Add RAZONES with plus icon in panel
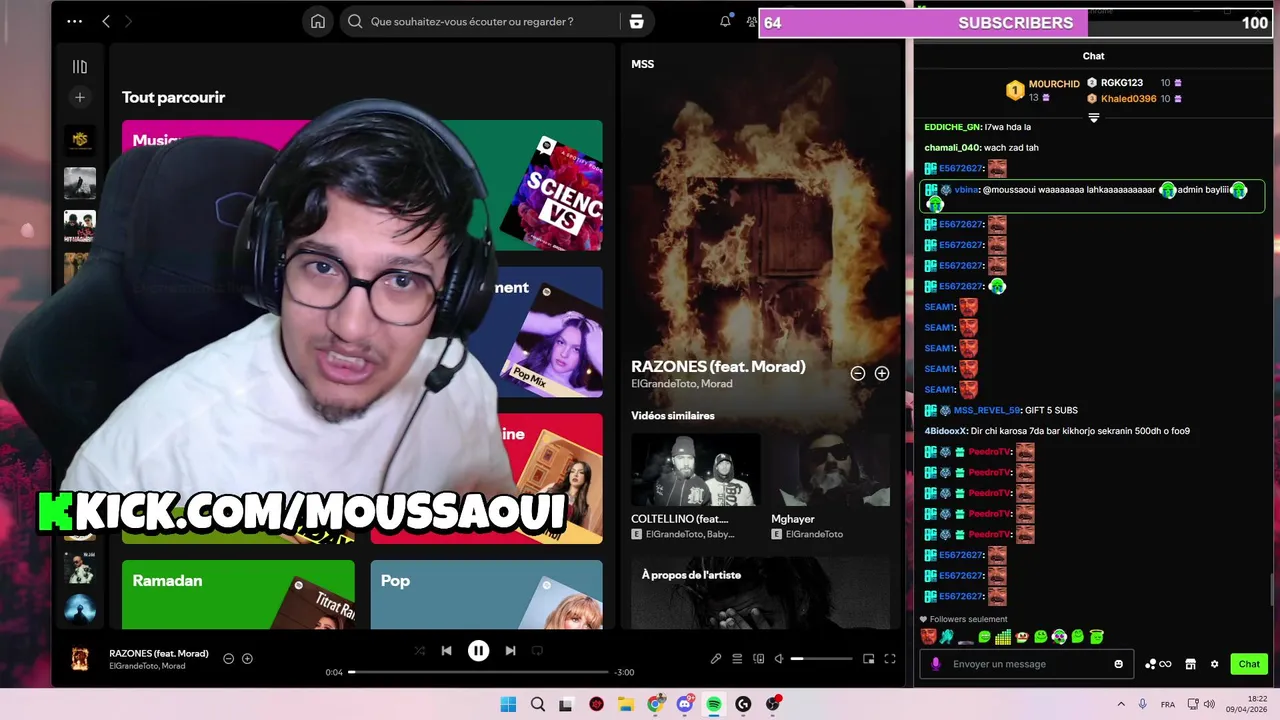This screenshot has width=1280, height=720. pos(882,373)
